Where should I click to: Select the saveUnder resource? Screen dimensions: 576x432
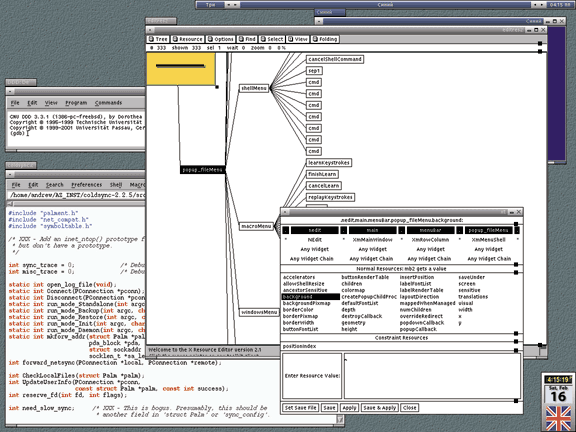472,277
